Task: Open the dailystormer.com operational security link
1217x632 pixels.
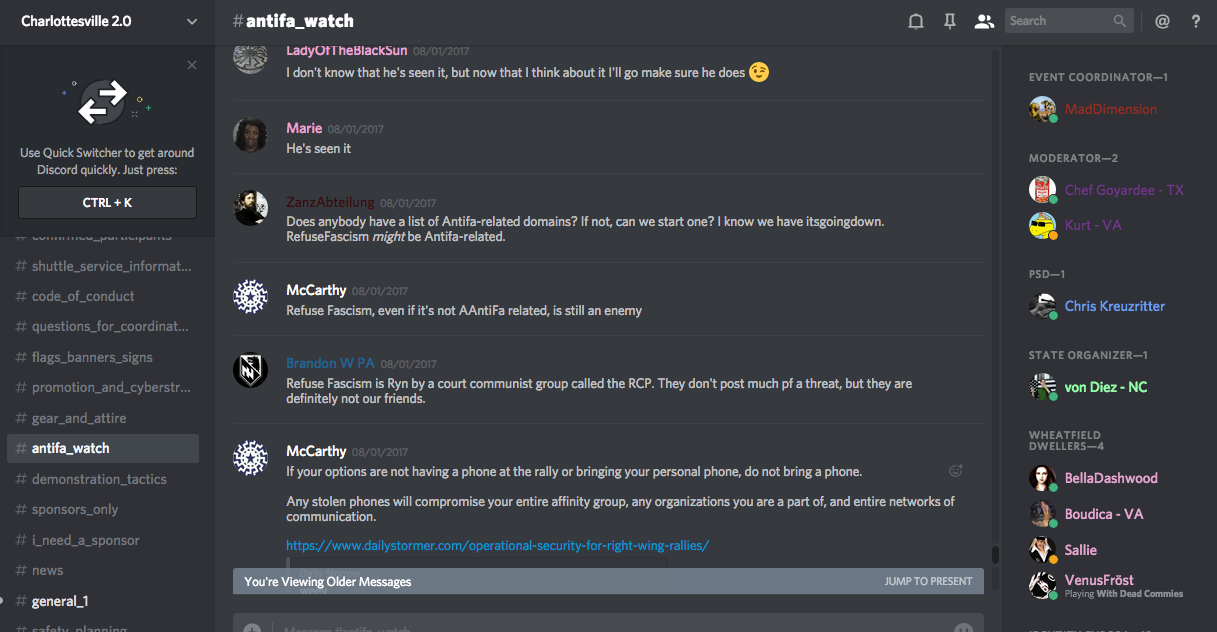Action: (x=497, y=545)
